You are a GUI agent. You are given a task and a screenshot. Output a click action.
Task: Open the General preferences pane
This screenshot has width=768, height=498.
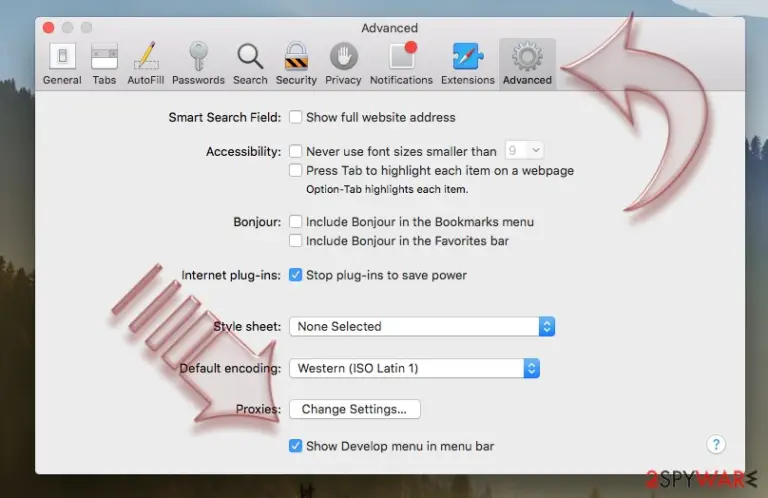[62, 64]
